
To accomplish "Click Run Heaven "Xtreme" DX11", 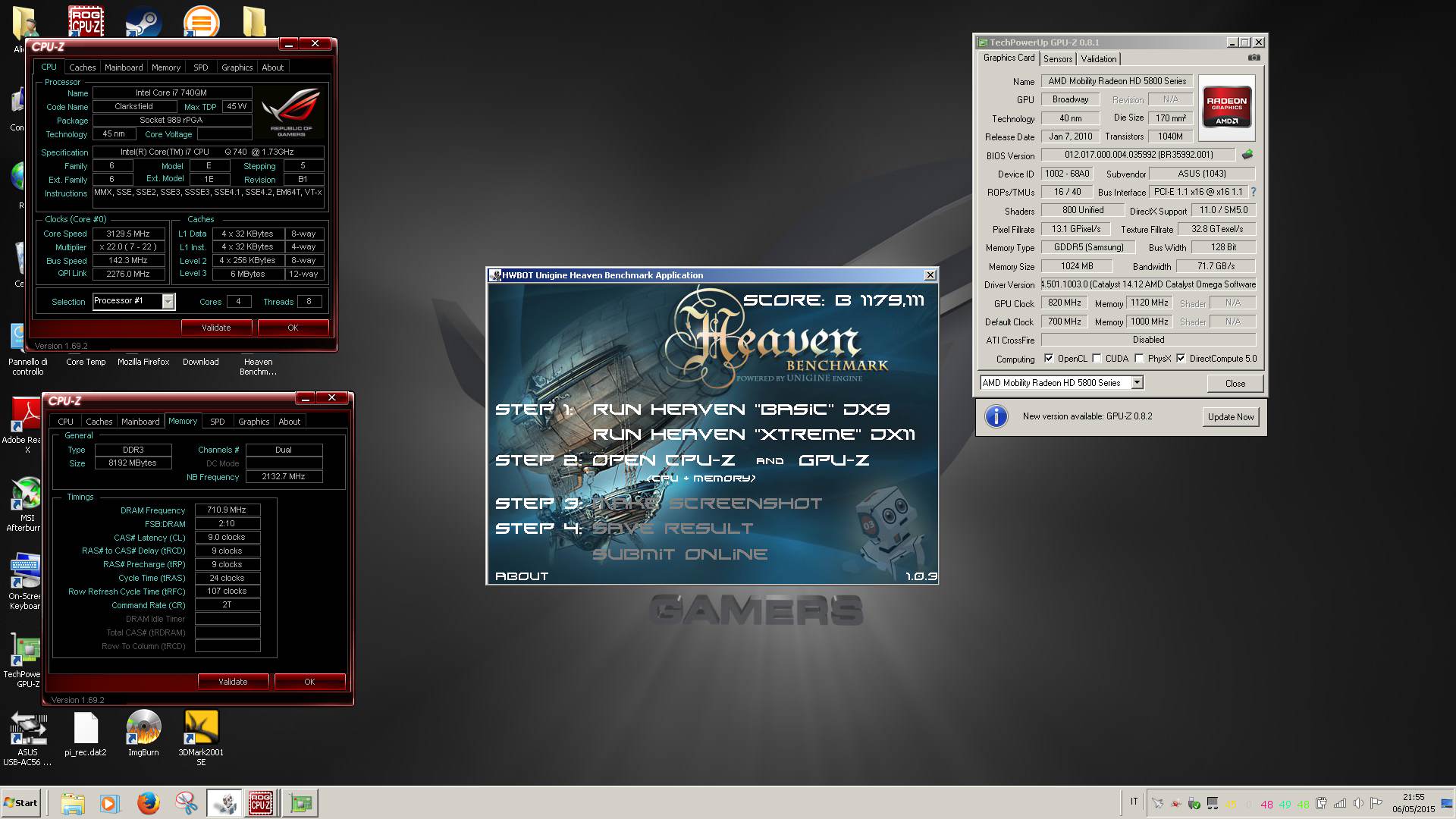I will click(x=754, y=435).
